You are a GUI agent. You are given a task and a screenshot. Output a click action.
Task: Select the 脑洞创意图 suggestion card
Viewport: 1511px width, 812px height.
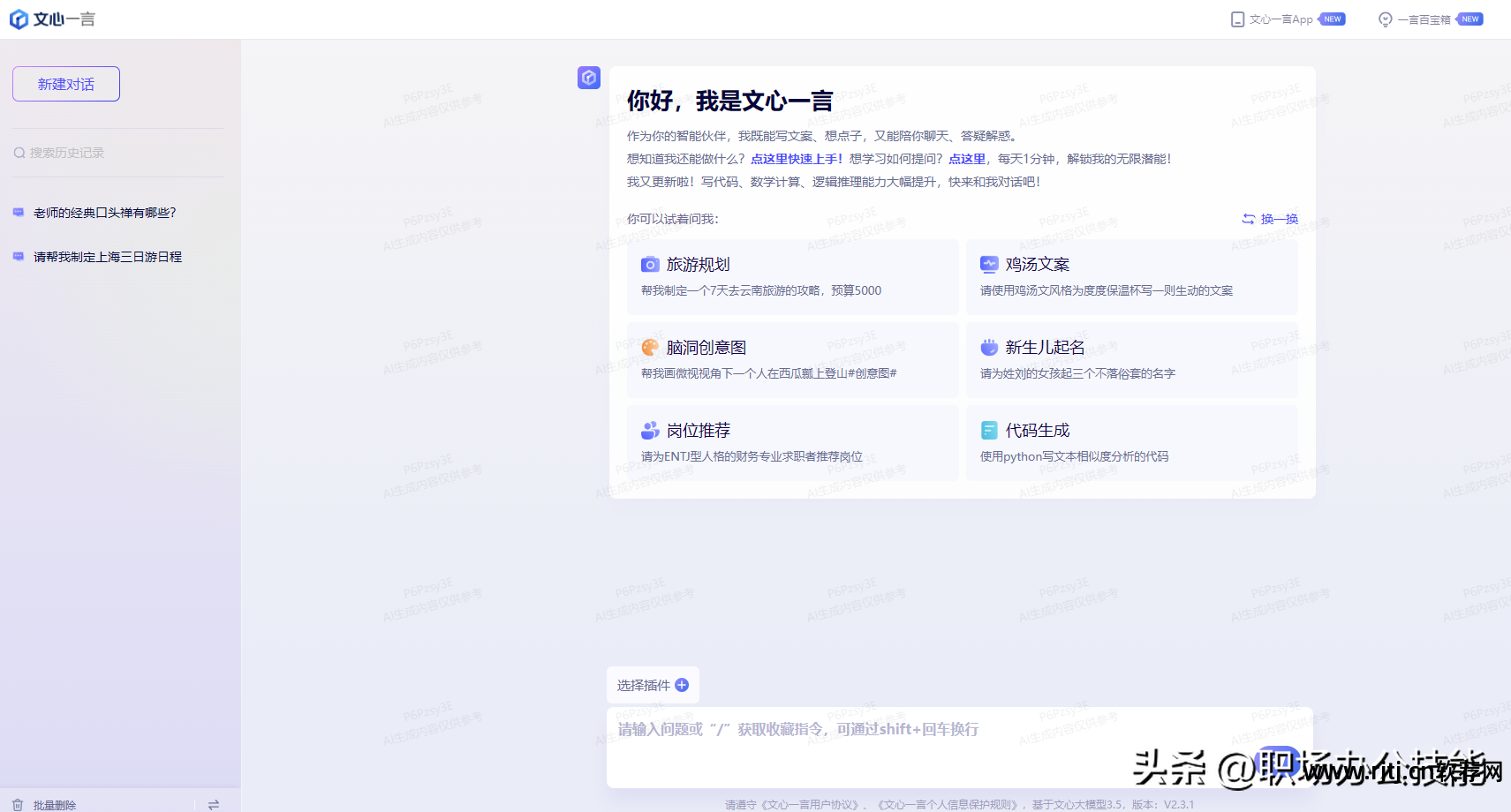pos(793,360)
